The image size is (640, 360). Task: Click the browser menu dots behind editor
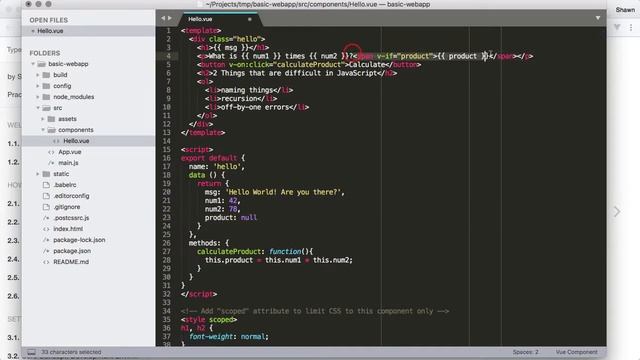point(631,27)
